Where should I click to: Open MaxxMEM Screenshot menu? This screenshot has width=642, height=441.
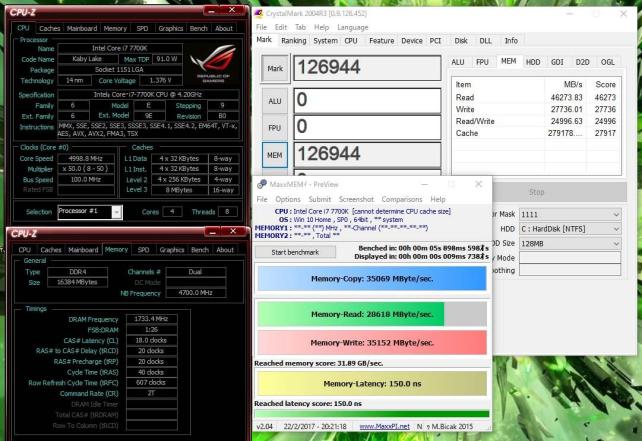pyautogui.click(x=356, y=199)
